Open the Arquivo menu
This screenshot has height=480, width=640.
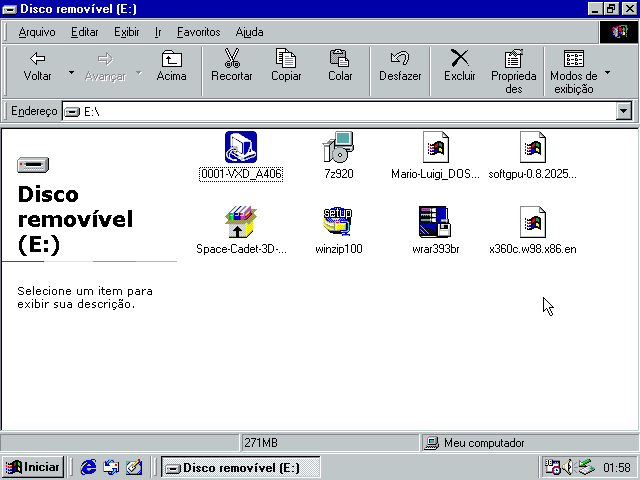(x=37, y=32)
